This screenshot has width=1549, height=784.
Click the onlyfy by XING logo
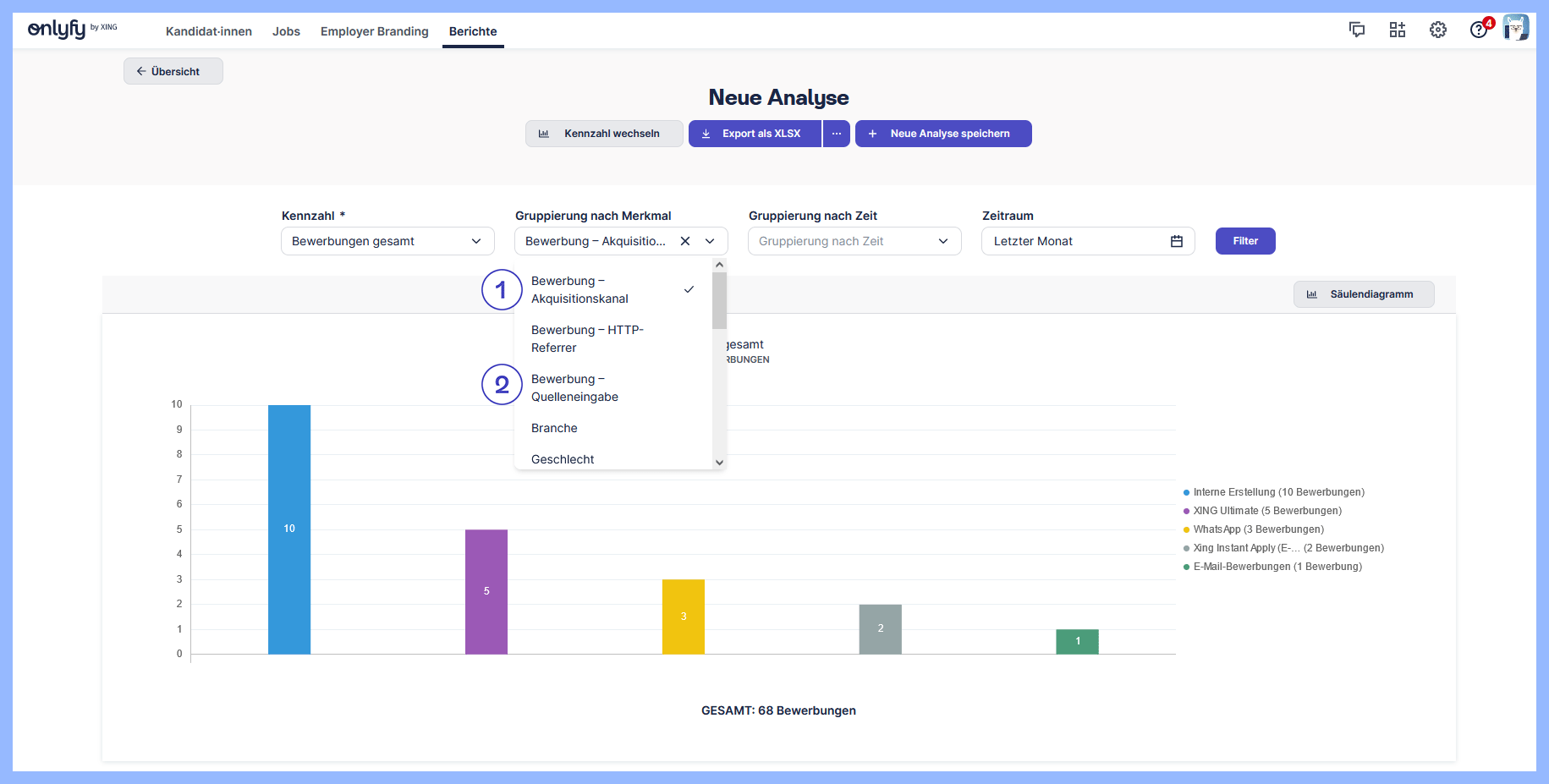(x=72, y=30)
